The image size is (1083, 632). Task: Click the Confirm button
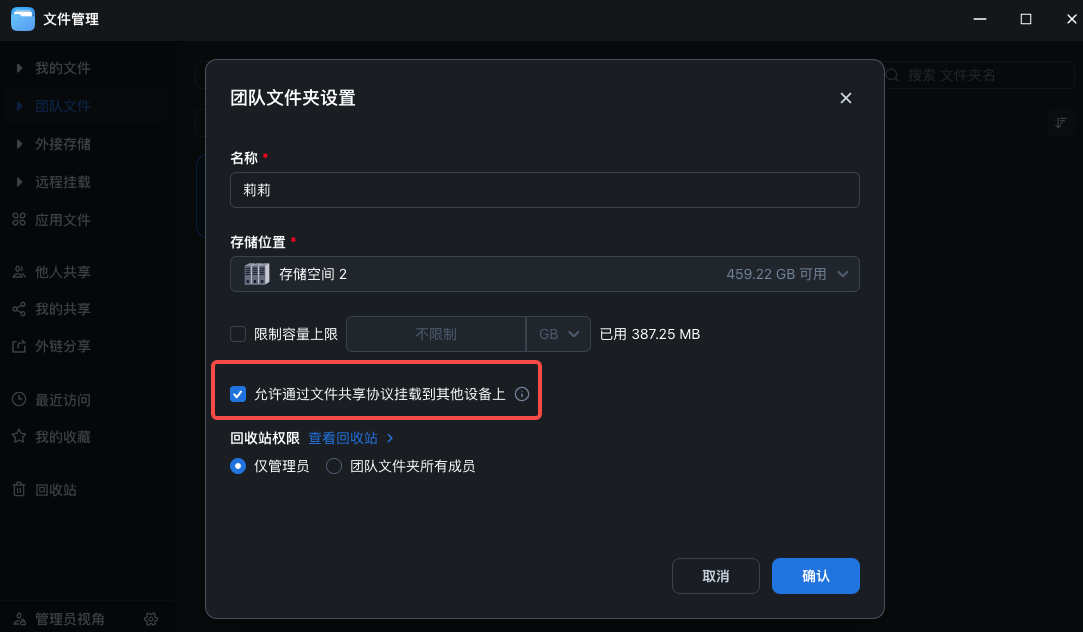(815, 576)
